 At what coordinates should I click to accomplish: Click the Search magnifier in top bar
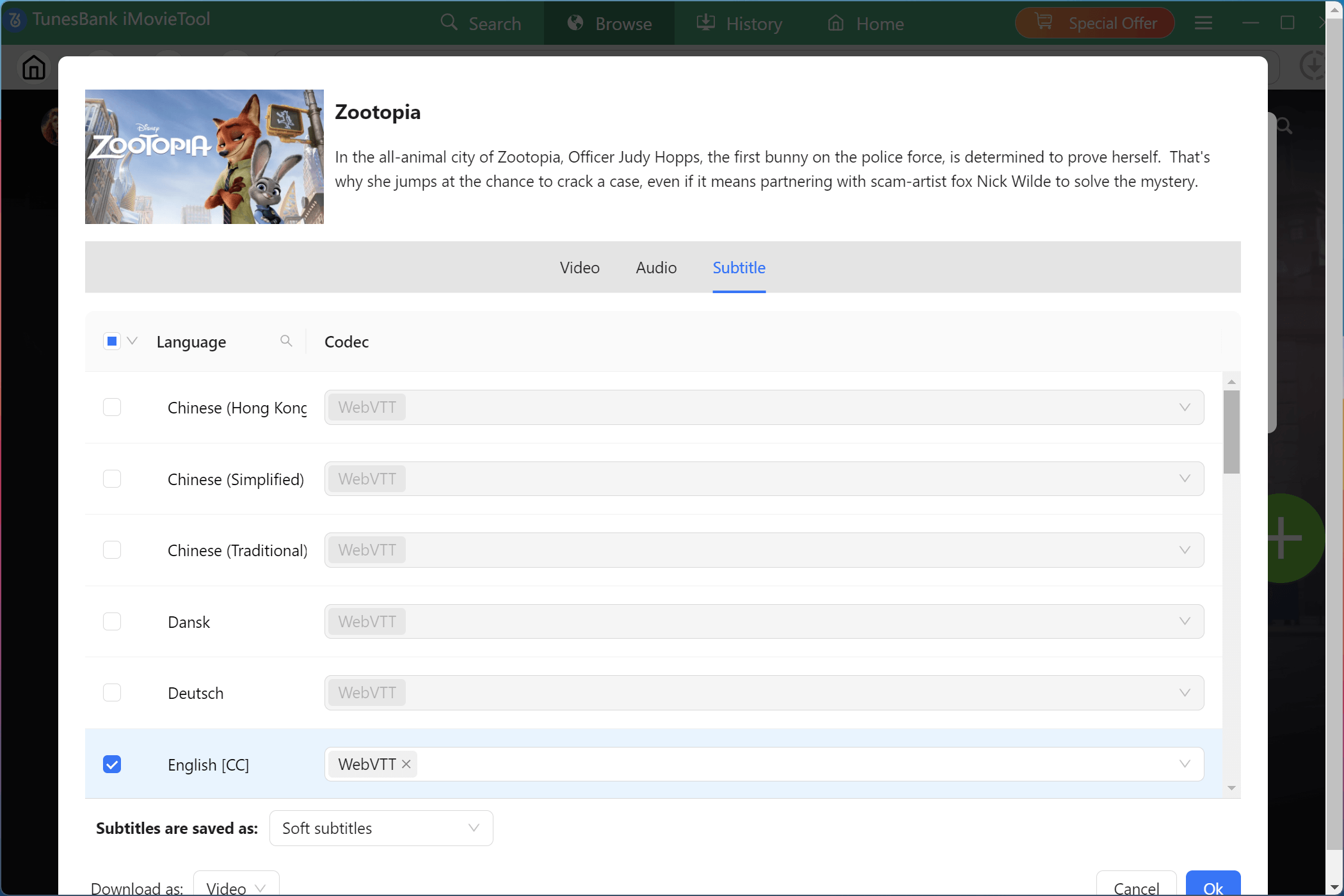449,23
